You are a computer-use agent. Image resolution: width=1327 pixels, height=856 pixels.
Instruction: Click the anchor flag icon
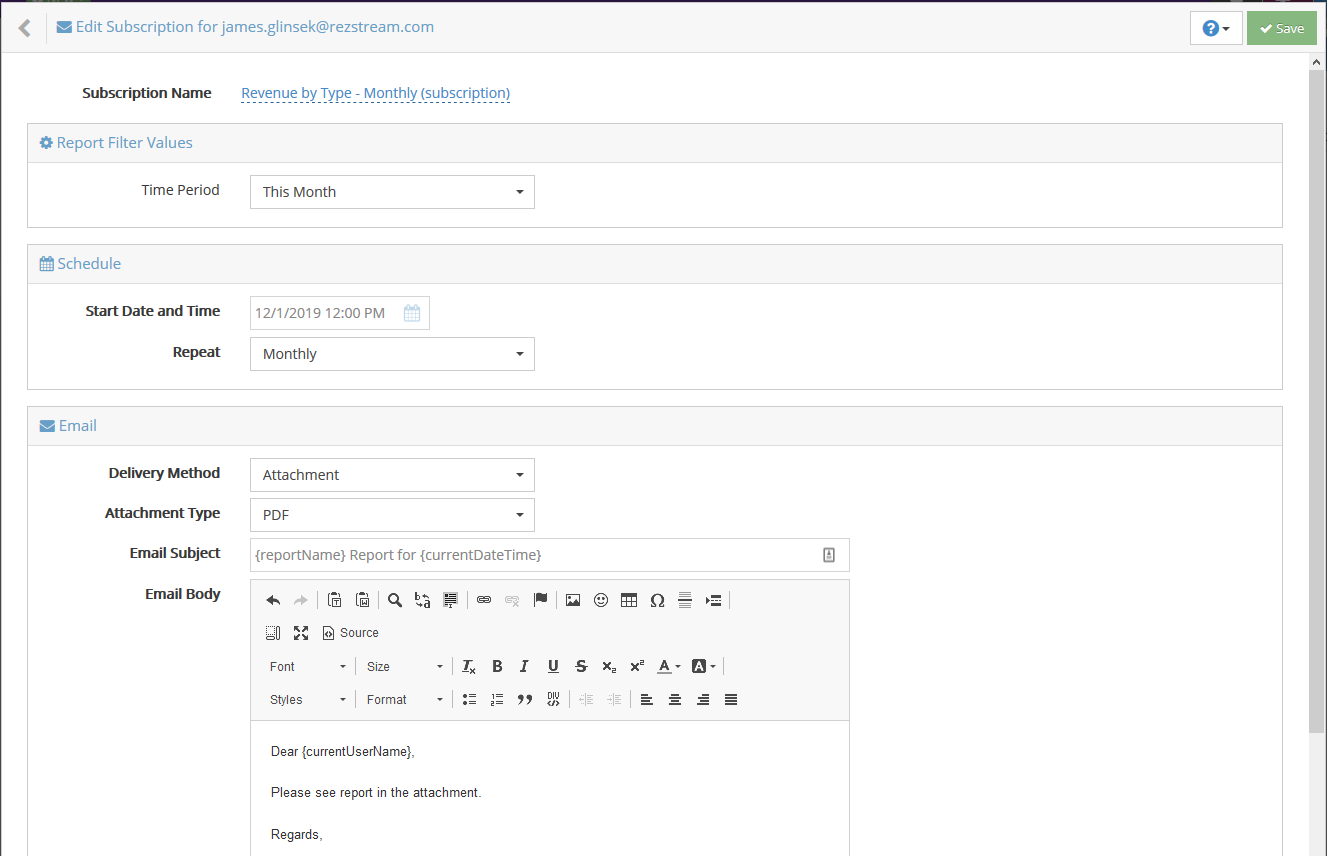click(540, 600)
